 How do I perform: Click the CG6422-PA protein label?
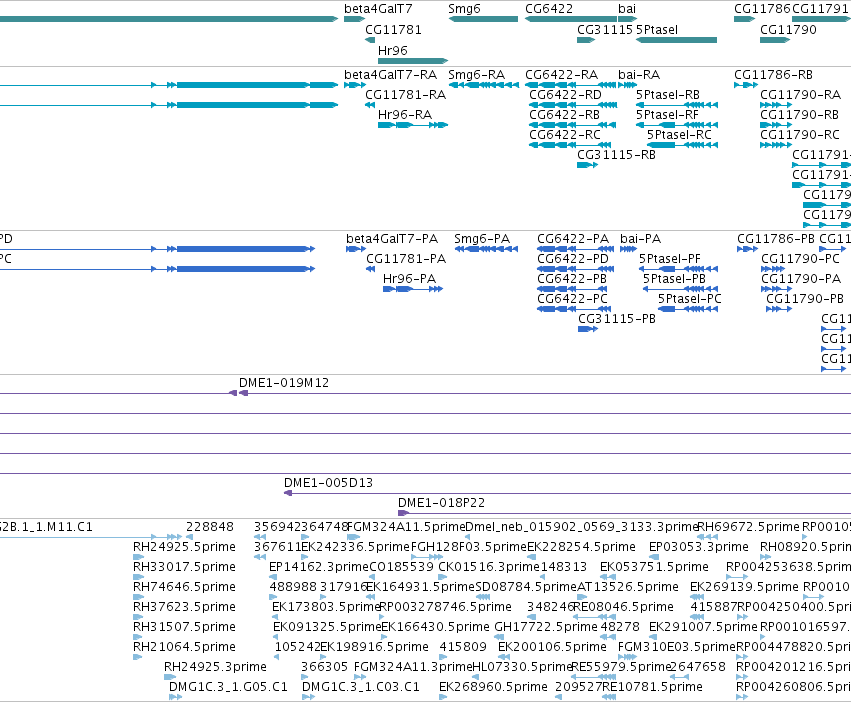[x=573, y=239]
